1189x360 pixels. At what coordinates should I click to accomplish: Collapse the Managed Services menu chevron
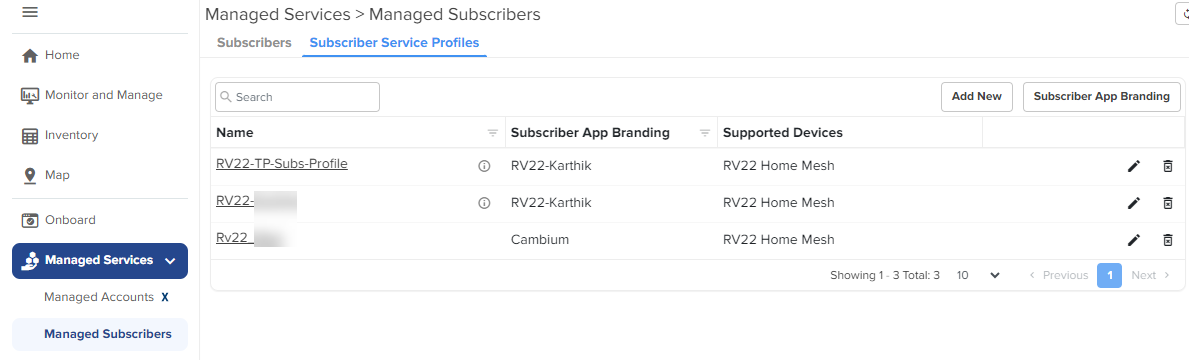(x=169, y=261)
